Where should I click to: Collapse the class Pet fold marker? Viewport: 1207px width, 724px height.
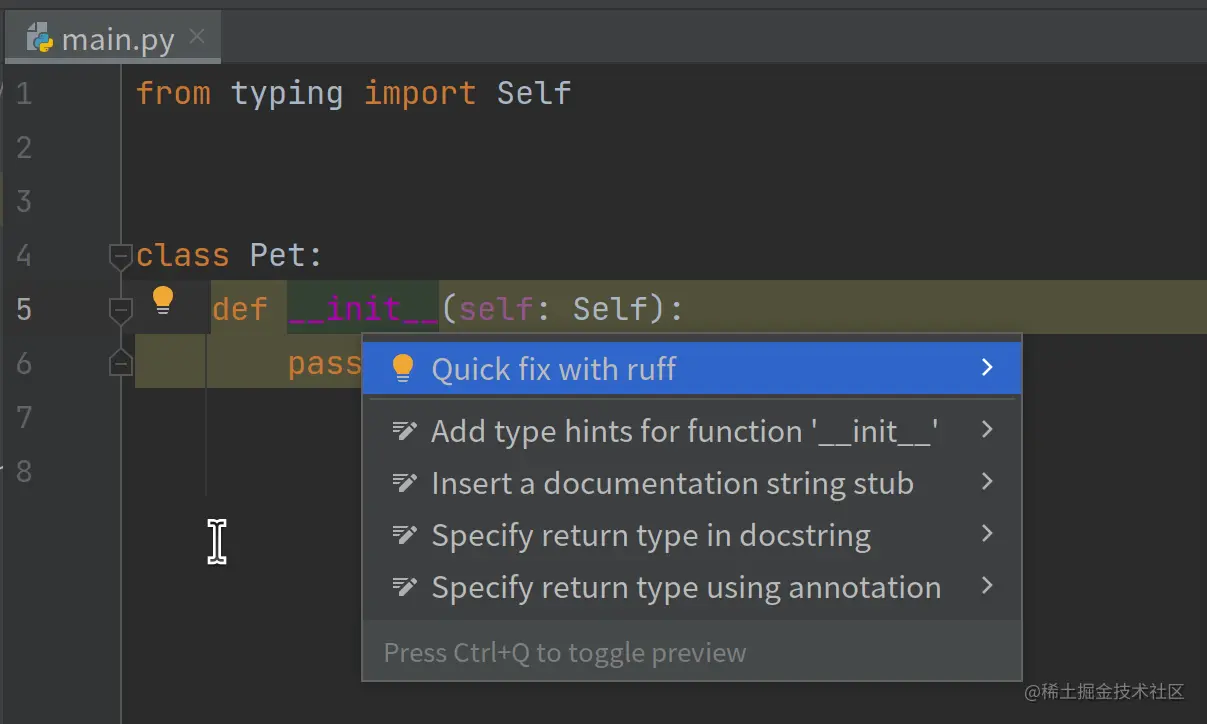coord(120,257)
